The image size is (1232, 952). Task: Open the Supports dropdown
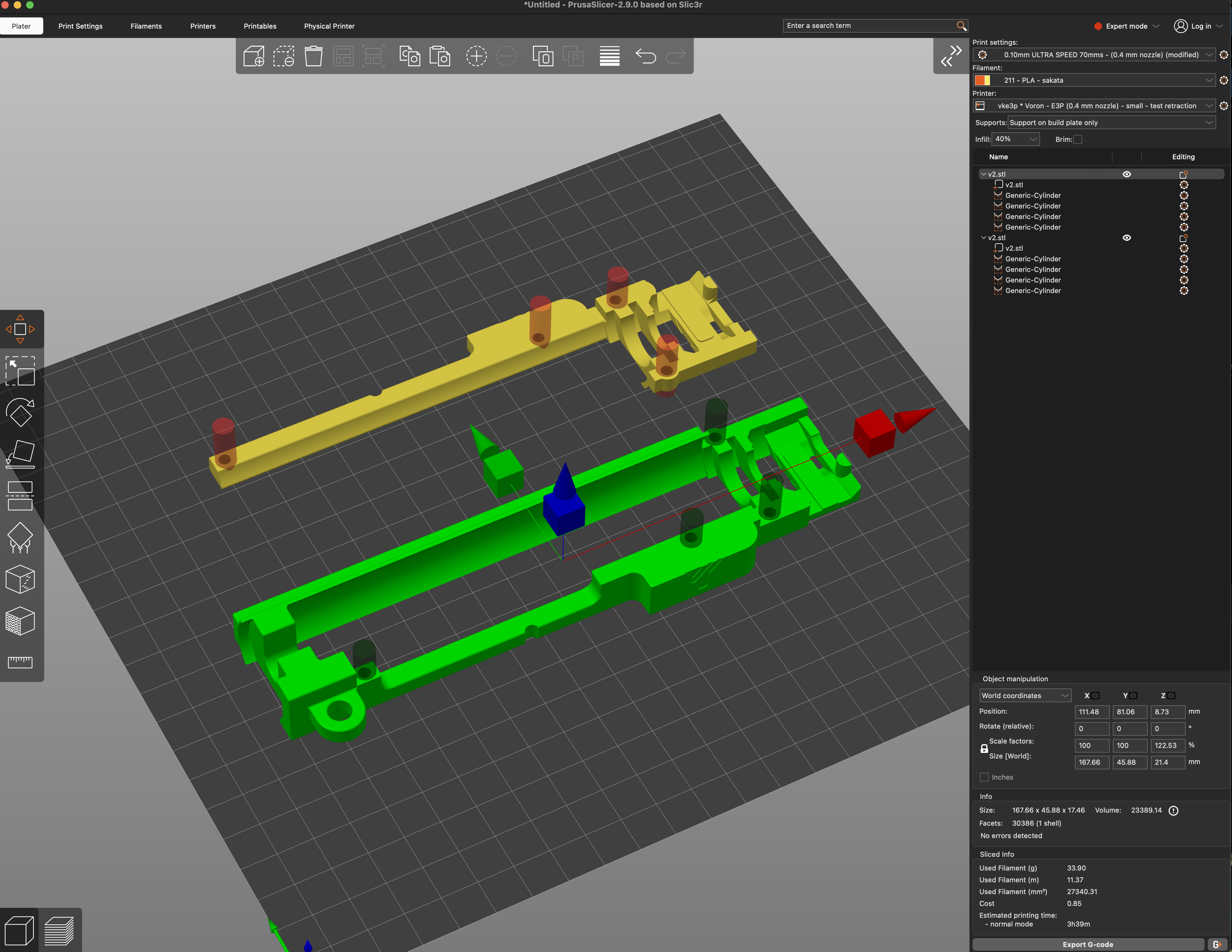tap(1111, 122)
